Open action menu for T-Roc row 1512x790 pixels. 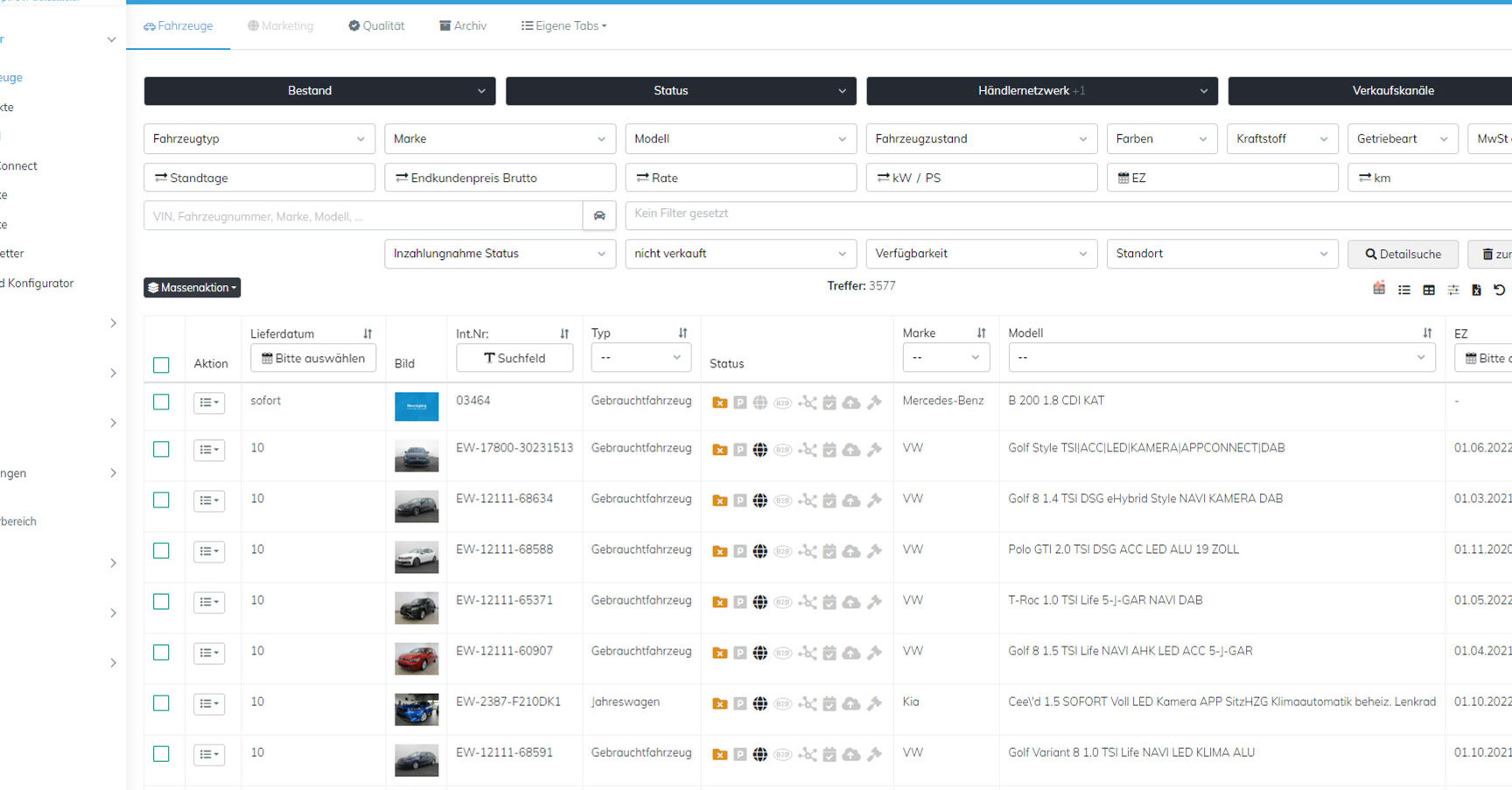209,602
